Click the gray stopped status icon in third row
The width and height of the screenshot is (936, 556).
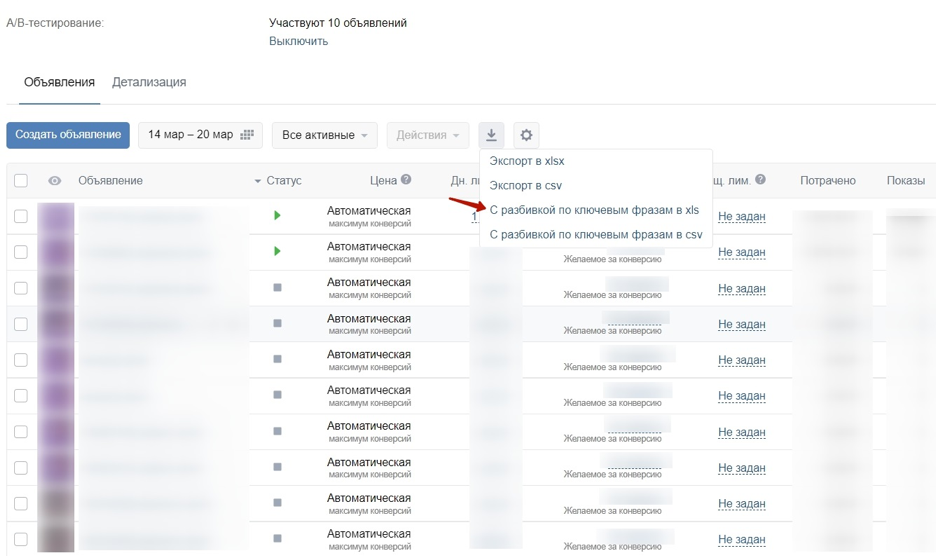277,288
